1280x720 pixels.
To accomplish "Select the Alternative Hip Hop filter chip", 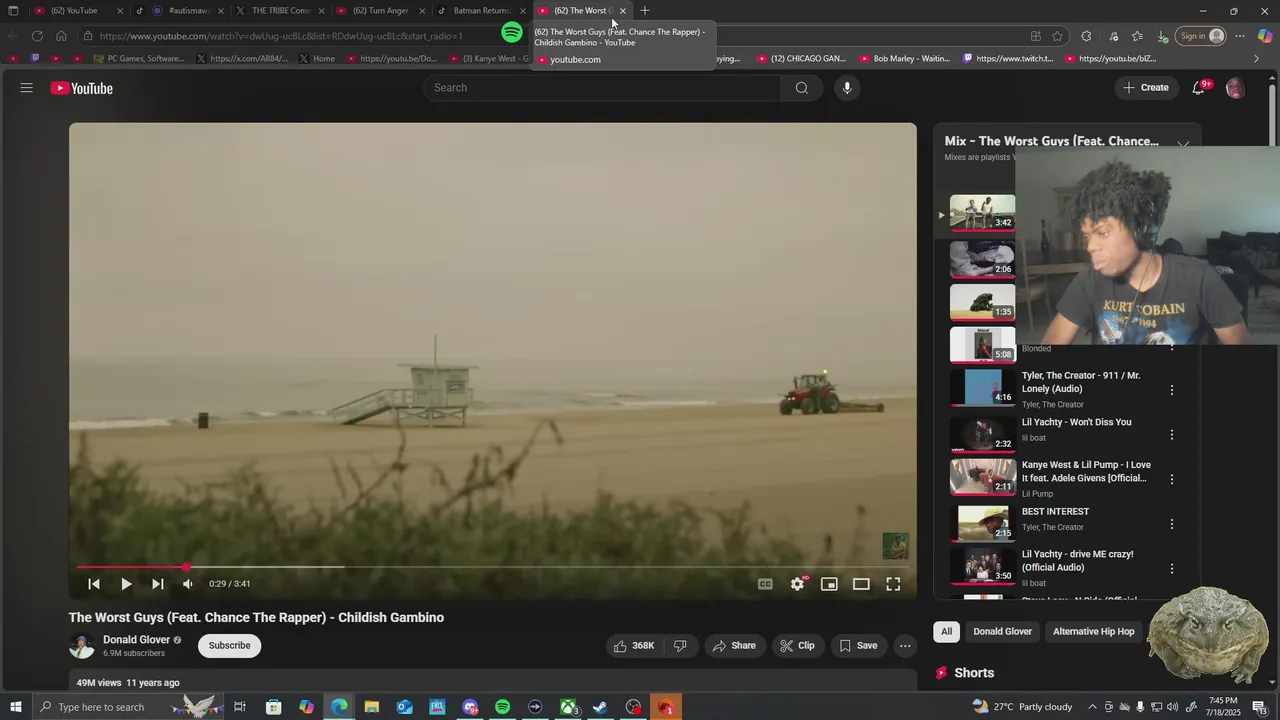I will pyautogui.click(x=1093, y=632).
